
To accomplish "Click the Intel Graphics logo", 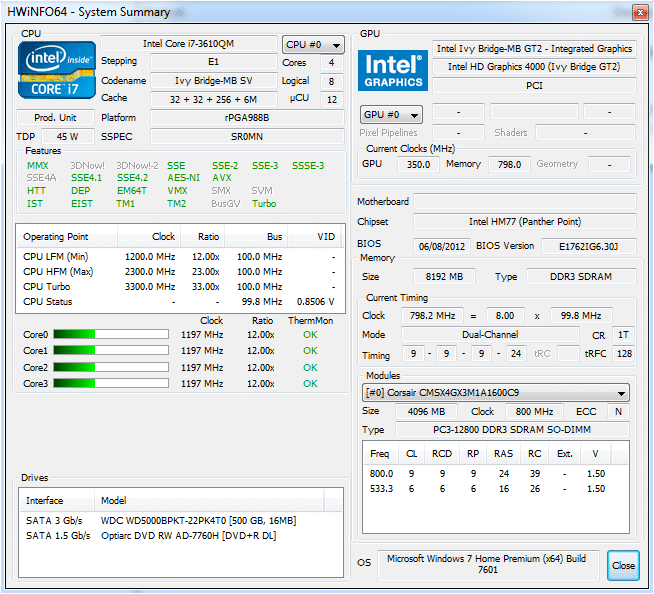I will coord(393,70).
